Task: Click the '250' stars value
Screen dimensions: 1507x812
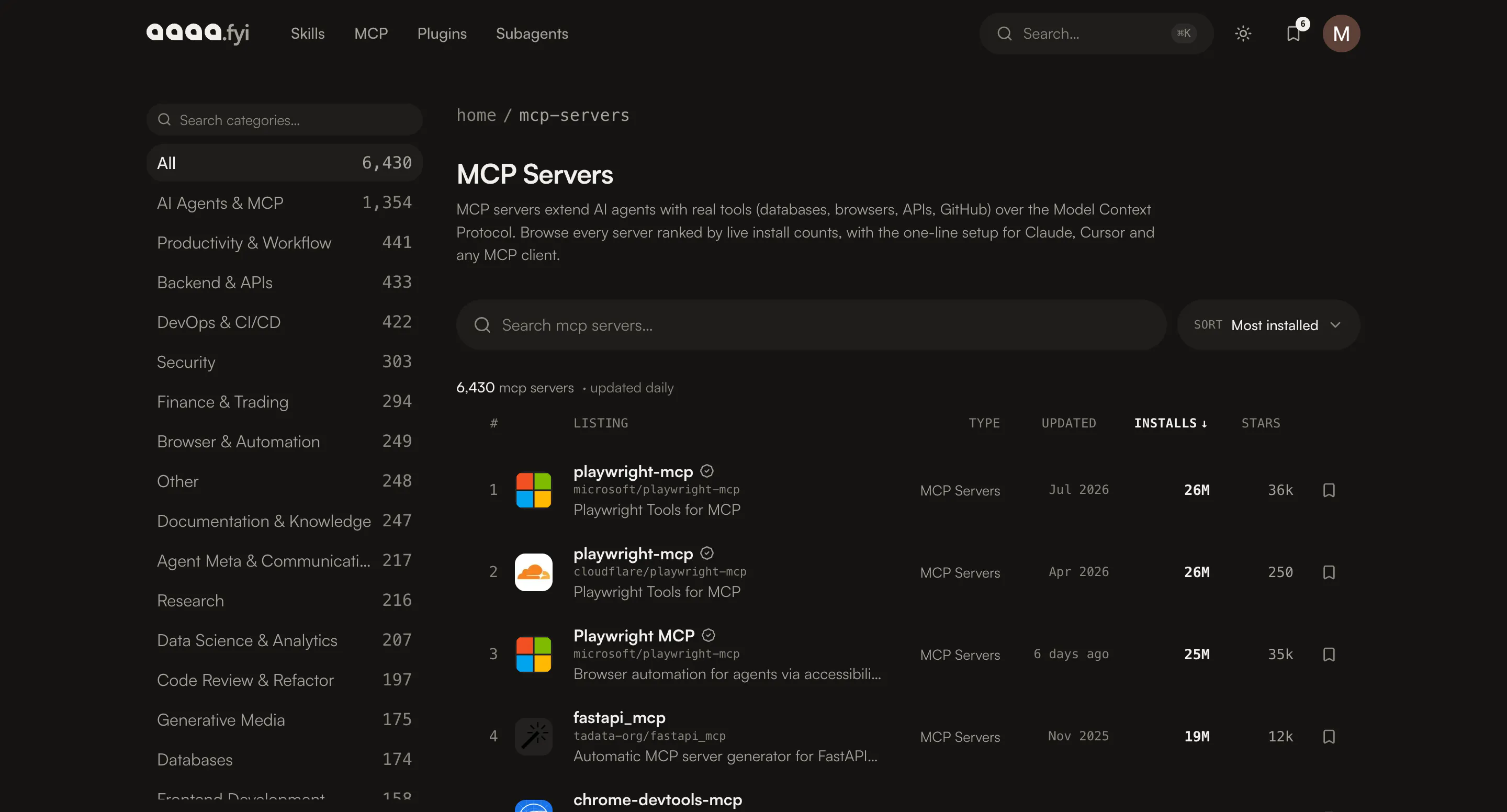Action: click(x=1280, y=571)
